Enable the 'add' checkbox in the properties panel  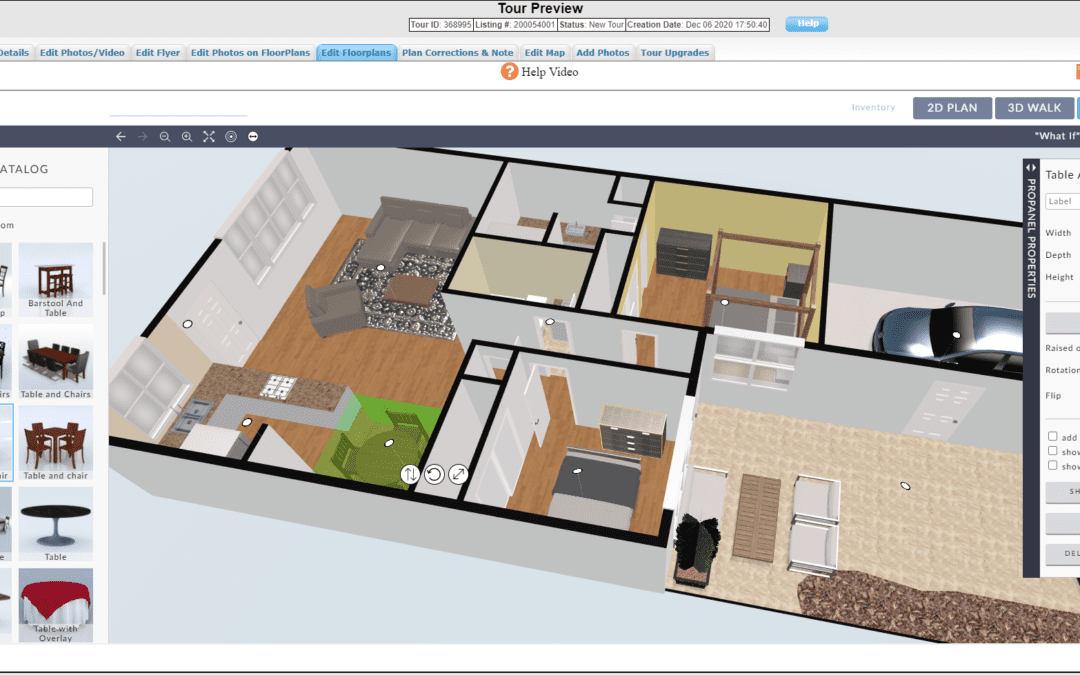pyautogui.click(x=1053, y=436)
